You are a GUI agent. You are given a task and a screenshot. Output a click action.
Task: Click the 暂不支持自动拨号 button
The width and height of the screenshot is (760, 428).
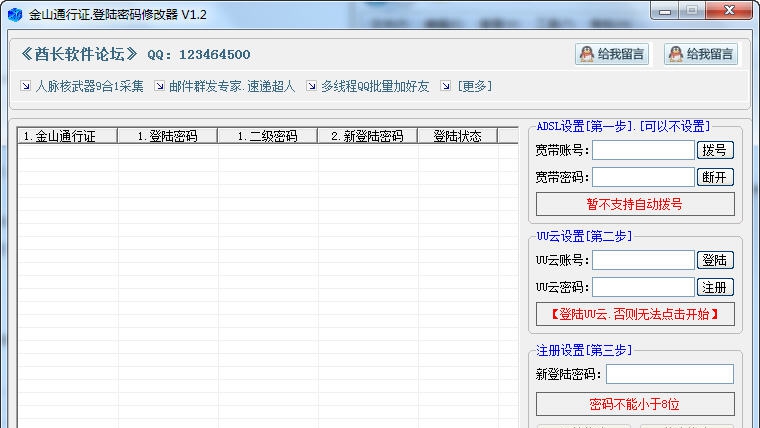tap(635, 204)
